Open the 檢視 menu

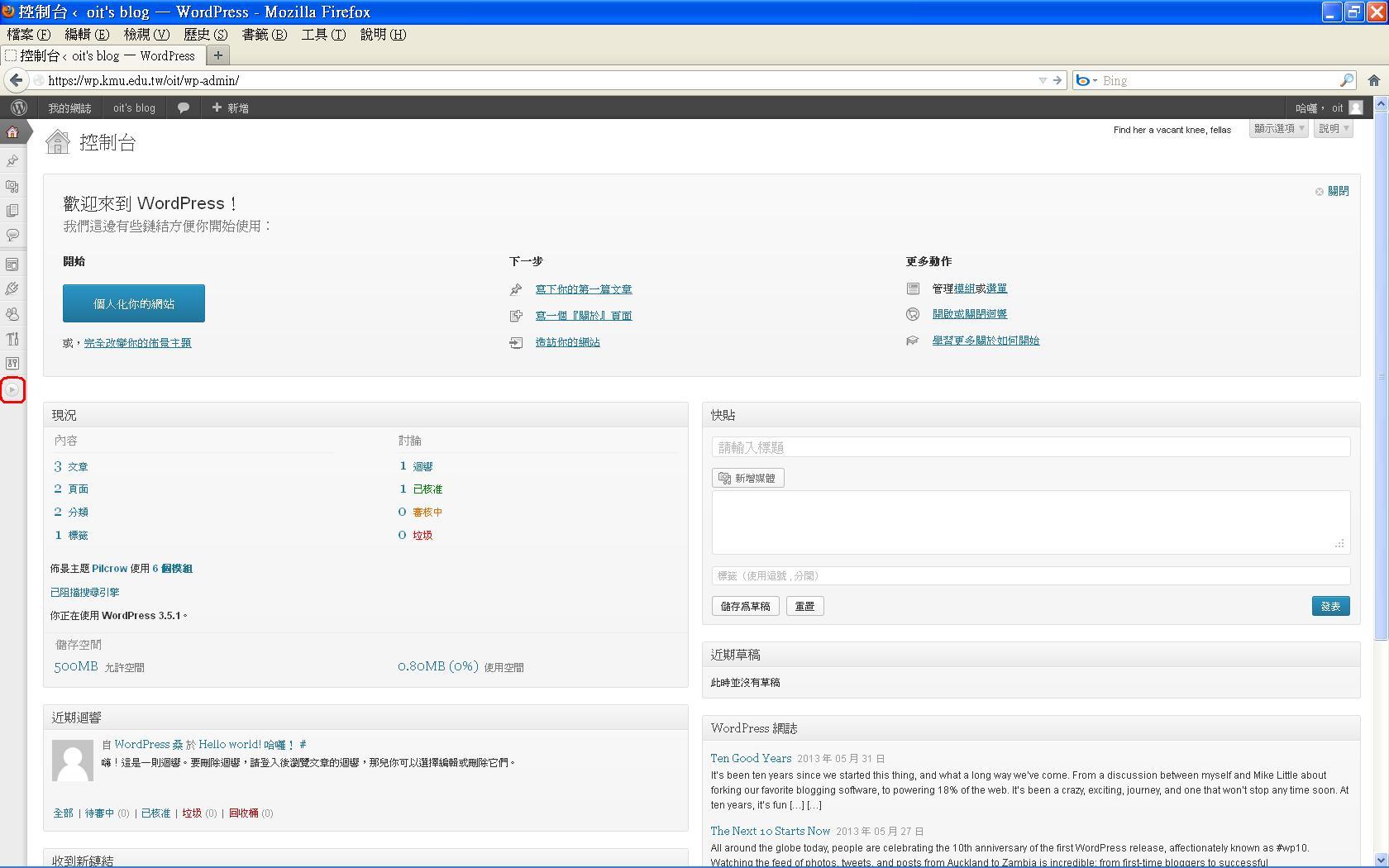(x=146, y=34)
